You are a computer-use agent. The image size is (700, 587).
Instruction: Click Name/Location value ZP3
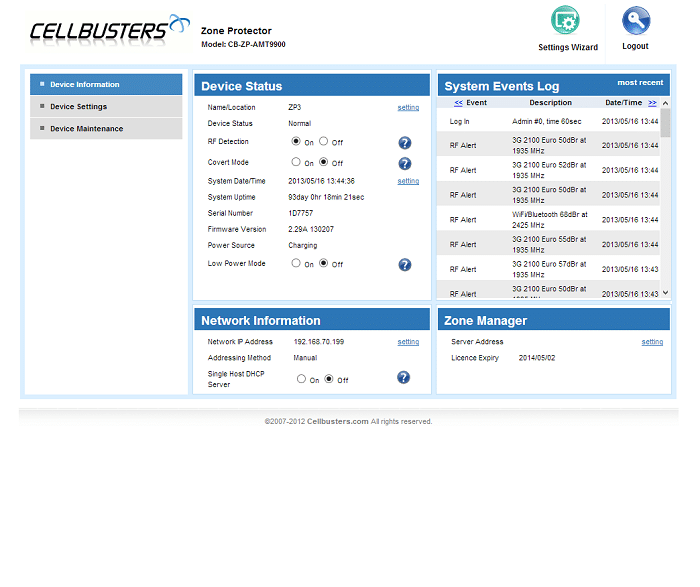pyautogui.click(x=295, y=108)
